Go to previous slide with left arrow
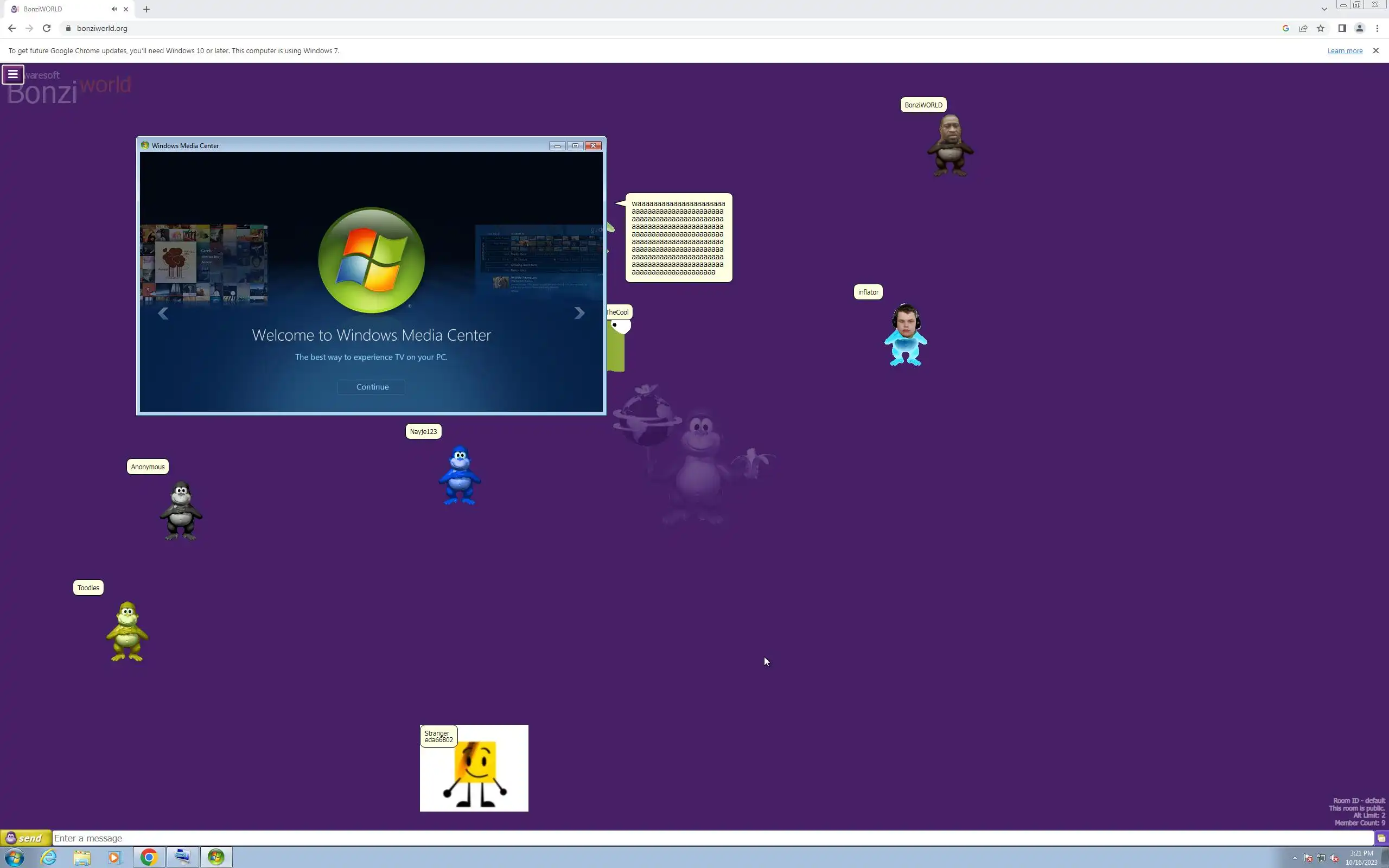Screen dimensions: 1389x868 click(x=163, y=313)
